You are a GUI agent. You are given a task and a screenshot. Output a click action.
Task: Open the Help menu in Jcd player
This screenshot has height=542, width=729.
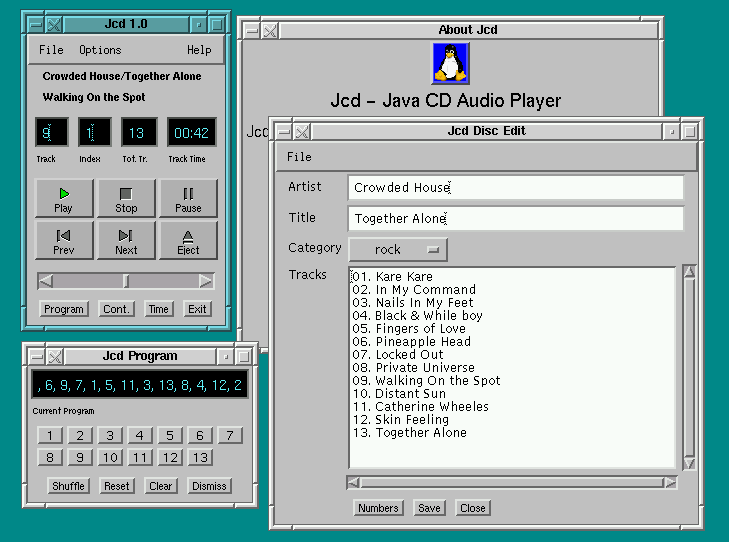[x=199, y=50]
